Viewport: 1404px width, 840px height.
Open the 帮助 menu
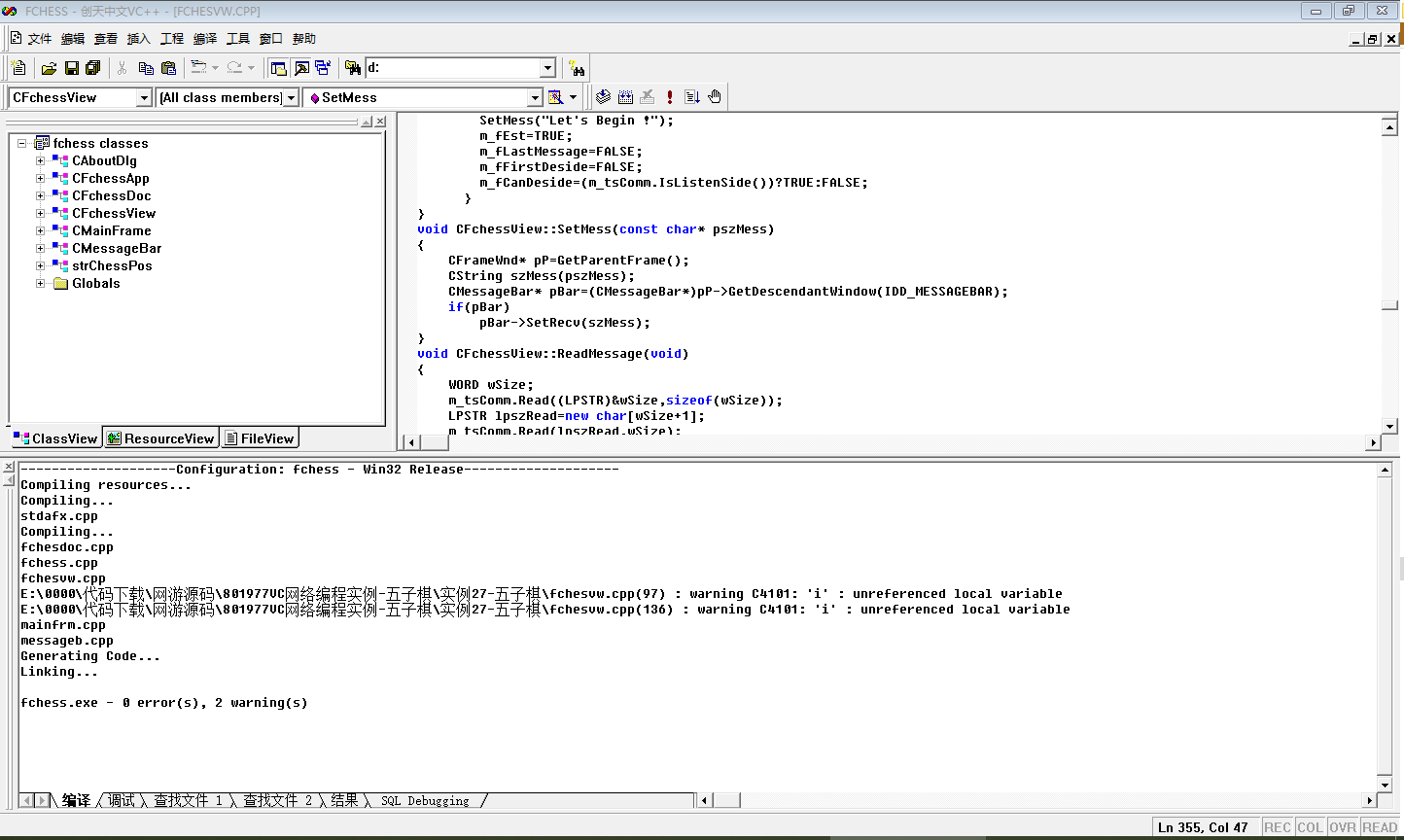(x=304, y=39)
